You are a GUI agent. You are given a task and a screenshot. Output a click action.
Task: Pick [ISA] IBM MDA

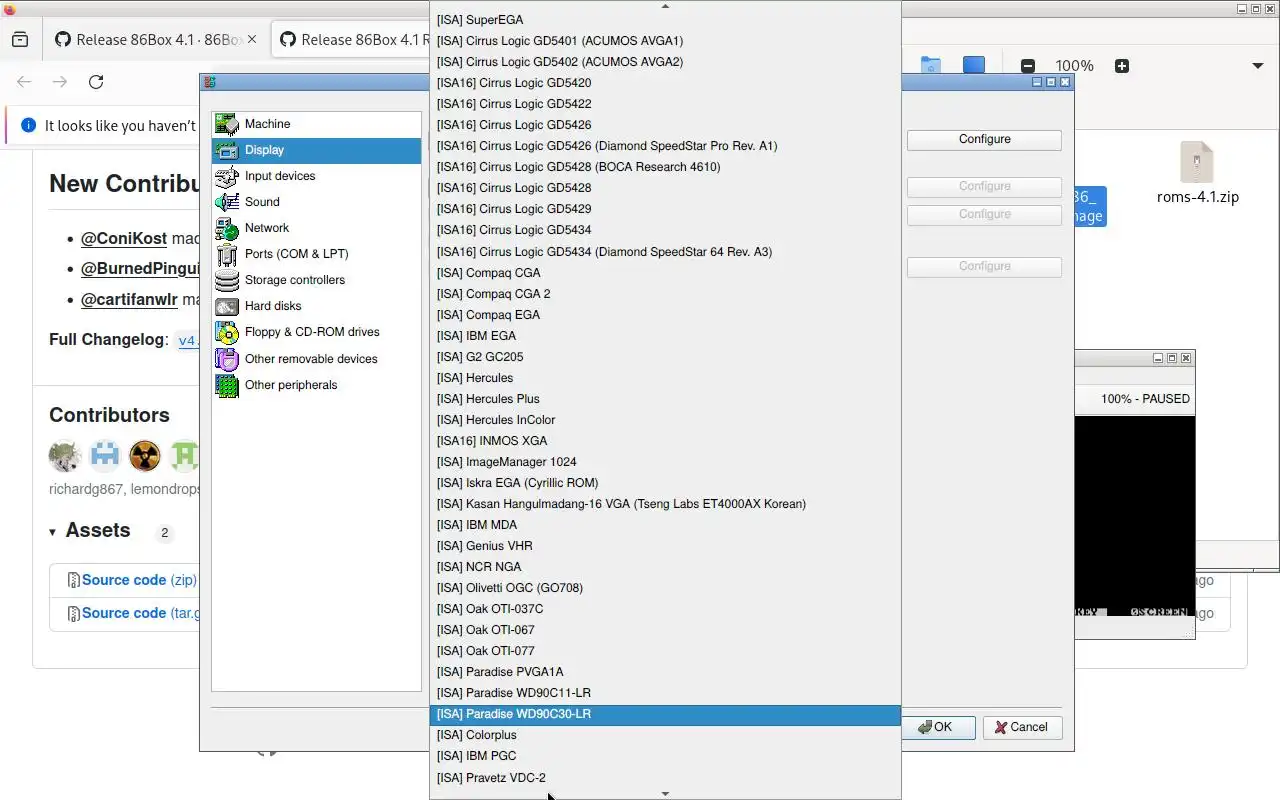click(665, 525)
